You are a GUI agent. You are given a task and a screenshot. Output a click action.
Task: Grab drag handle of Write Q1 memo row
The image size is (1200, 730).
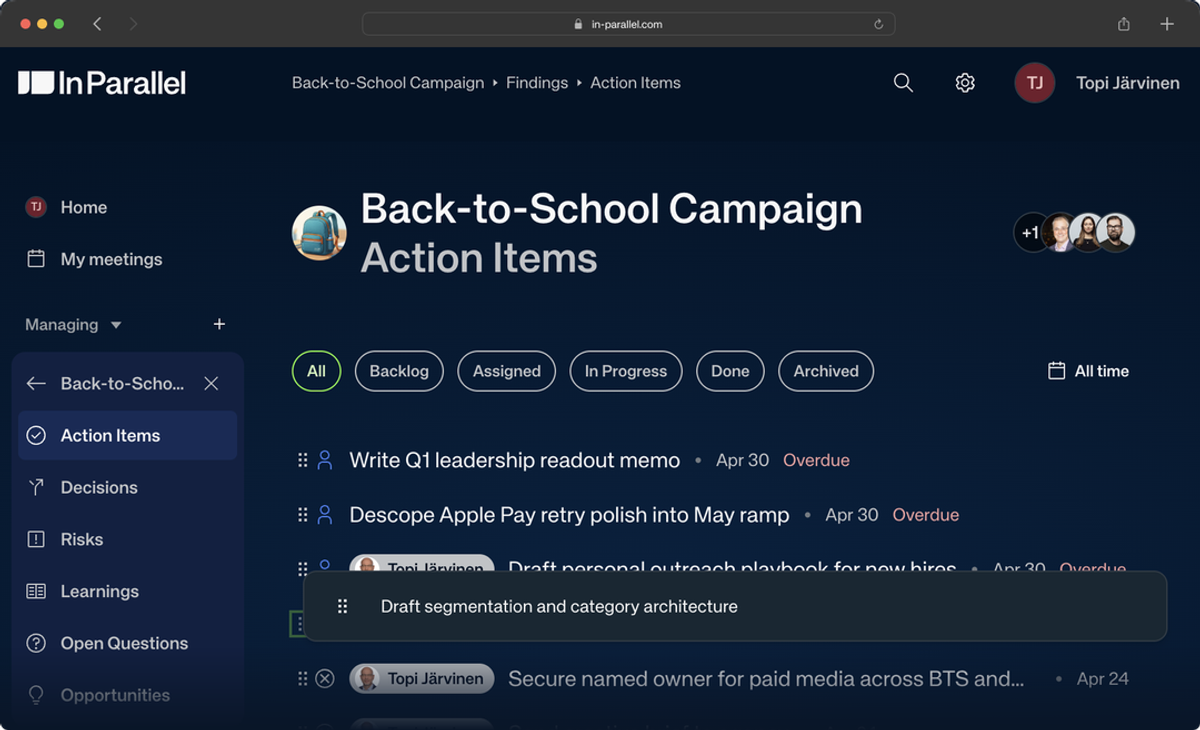pyautogui.click(x=302, y=460)
